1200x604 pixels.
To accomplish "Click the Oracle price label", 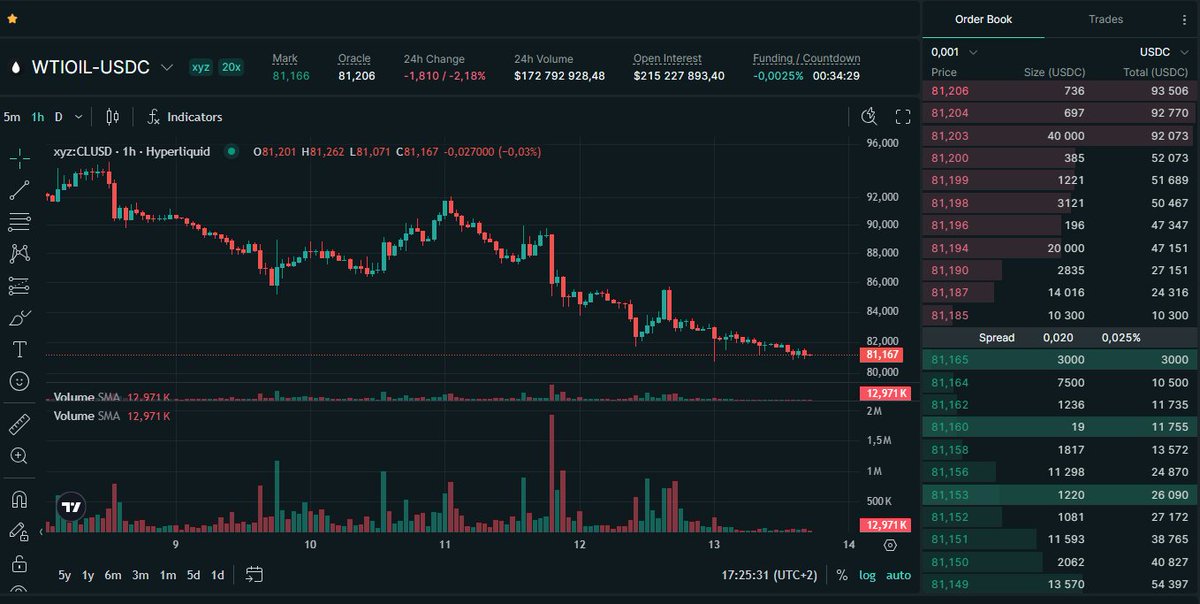I will pyautogui.click(x=354, y=59).
